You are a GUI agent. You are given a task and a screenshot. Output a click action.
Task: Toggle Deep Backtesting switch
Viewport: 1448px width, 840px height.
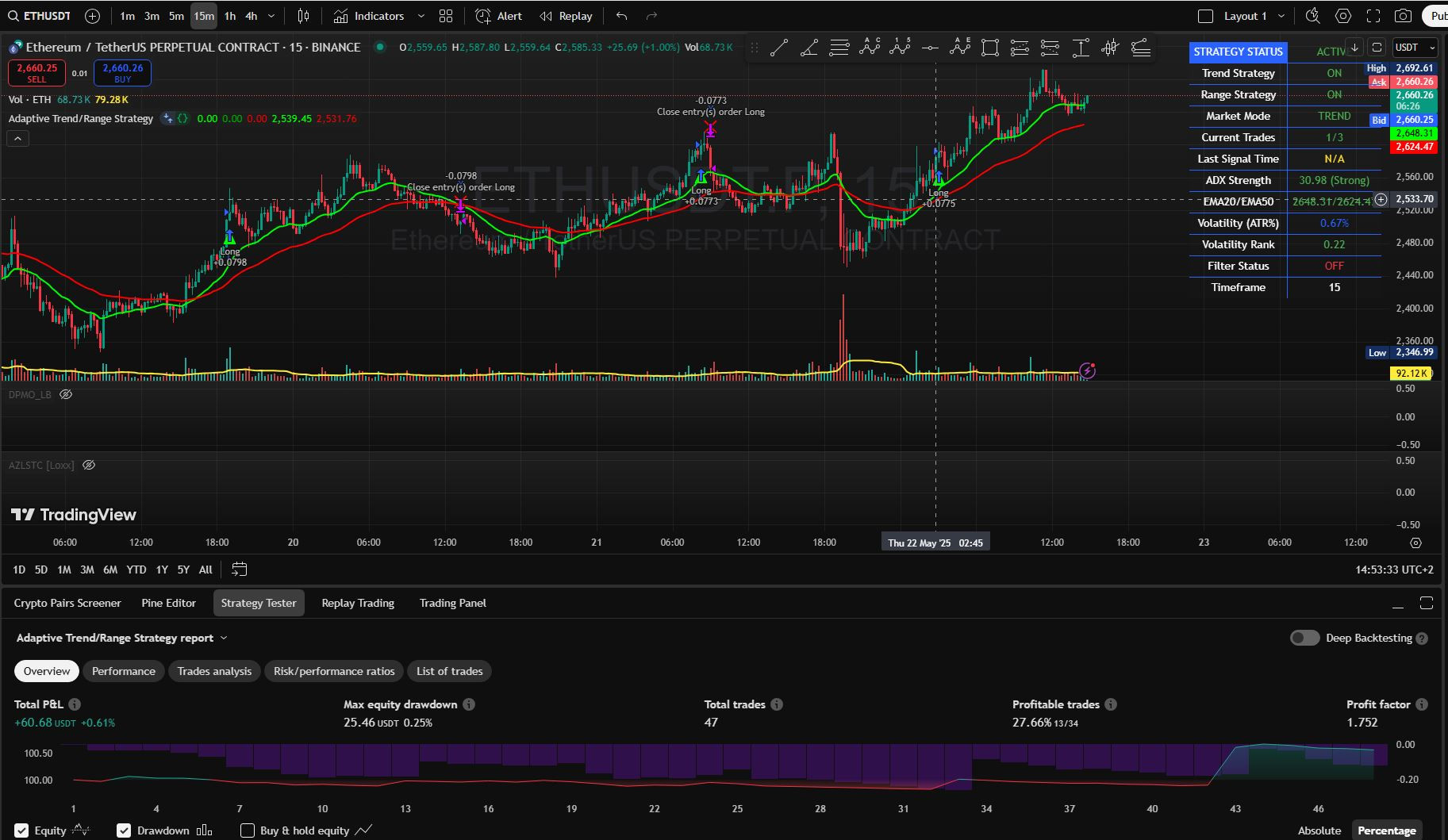(x=1304, y=638)
